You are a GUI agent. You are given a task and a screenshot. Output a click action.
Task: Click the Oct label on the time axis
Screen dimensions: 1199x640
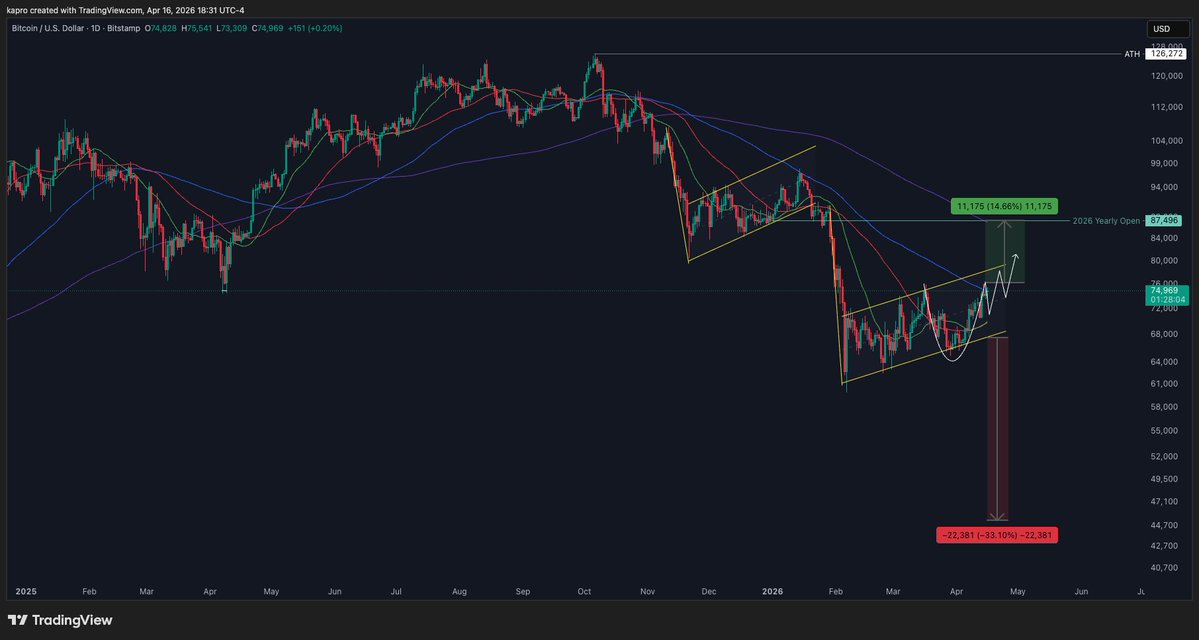(x=583, y=592)
